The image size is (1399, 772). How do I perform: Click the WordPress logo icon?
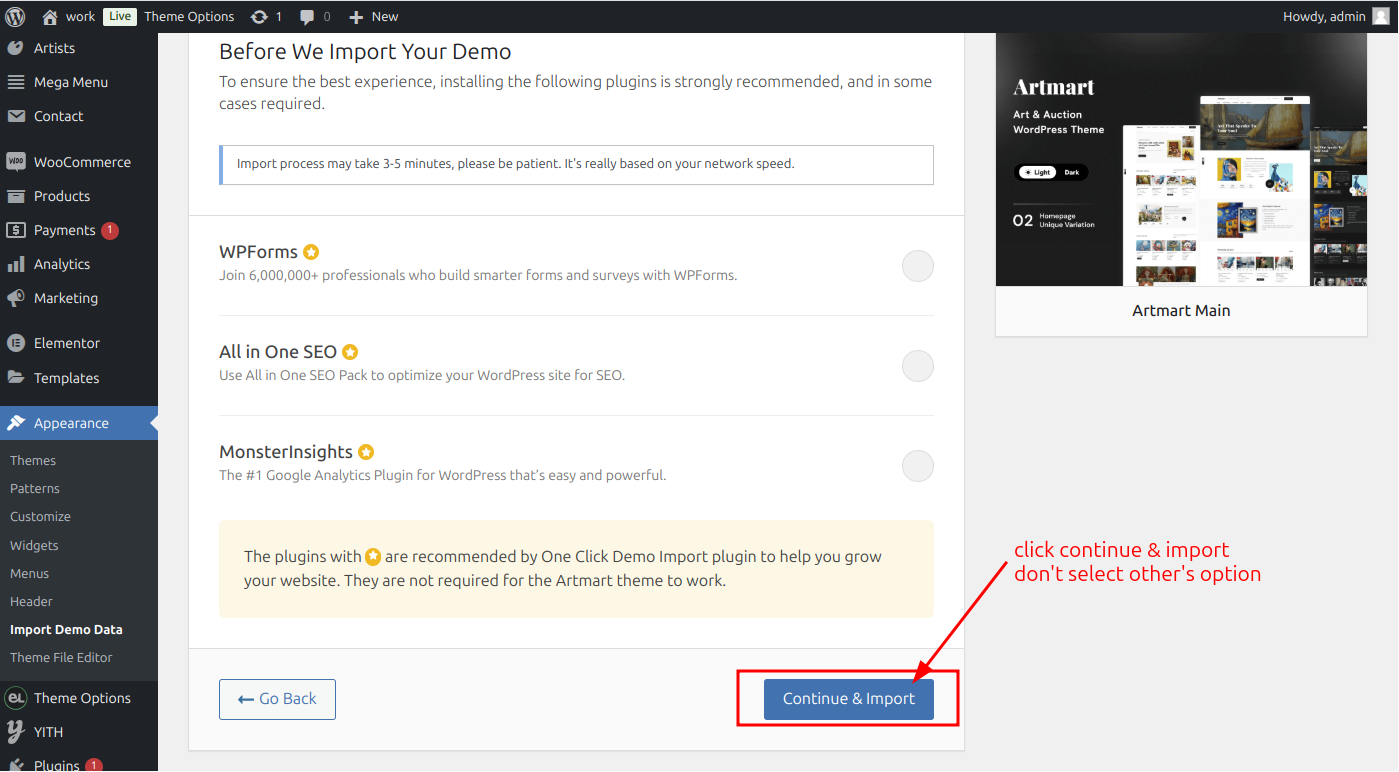coord(15,16)
